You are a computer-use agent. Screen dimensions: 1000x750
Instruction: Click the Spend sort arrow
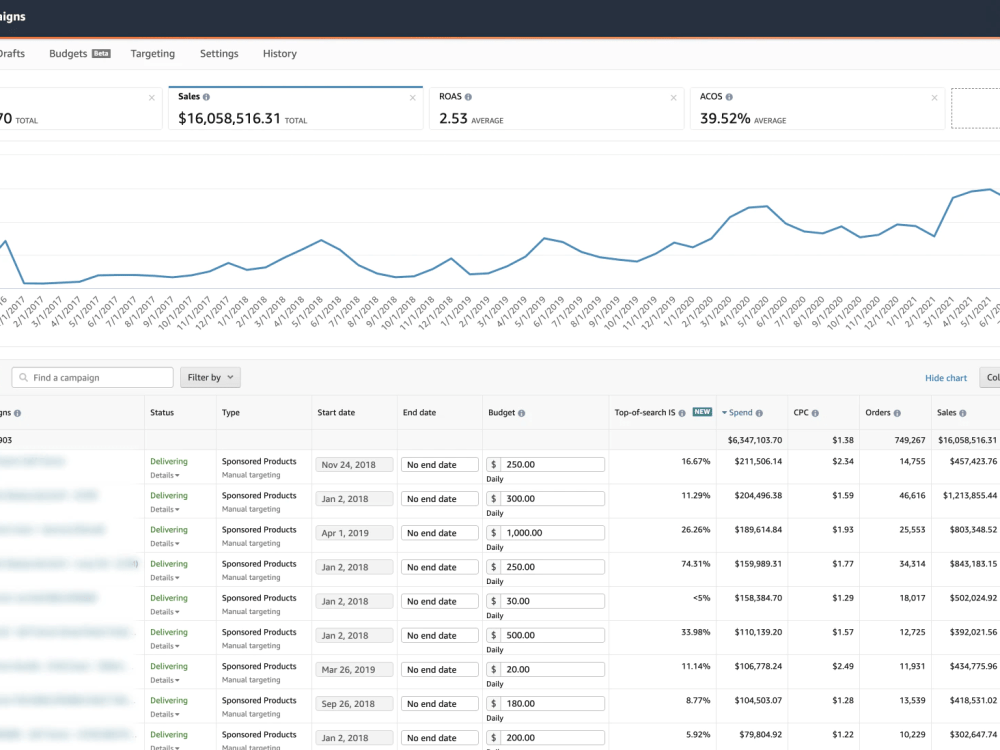(x=724, y=413)
